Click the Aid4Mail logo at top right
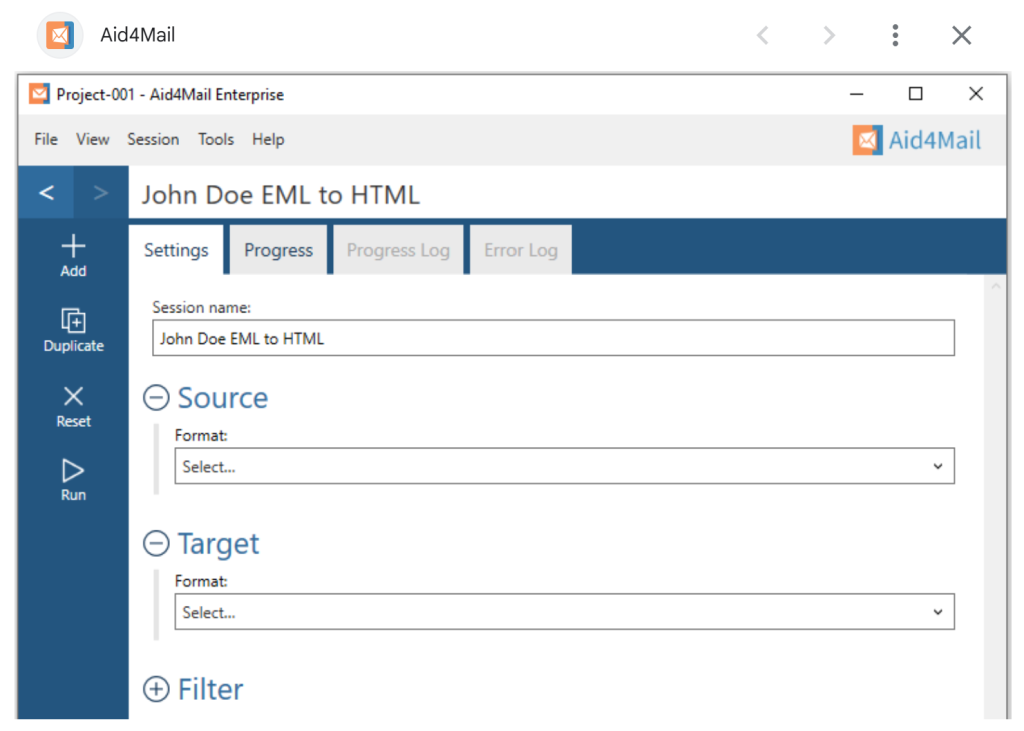 point(916,140)
